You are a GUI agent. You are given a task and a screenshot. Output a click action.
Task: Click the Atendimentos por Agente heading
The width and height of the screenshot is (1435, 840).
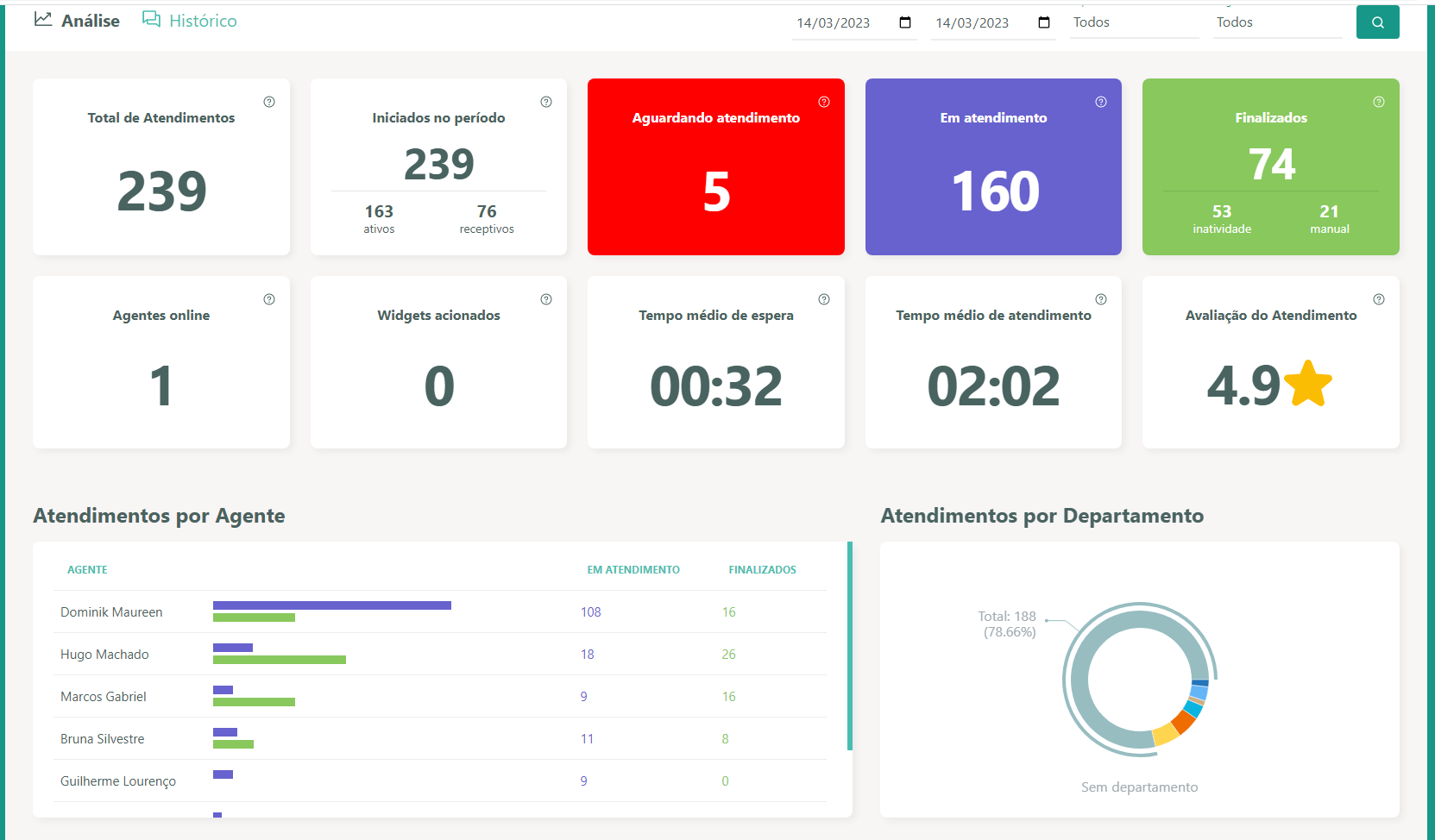(x=159, y=516)
